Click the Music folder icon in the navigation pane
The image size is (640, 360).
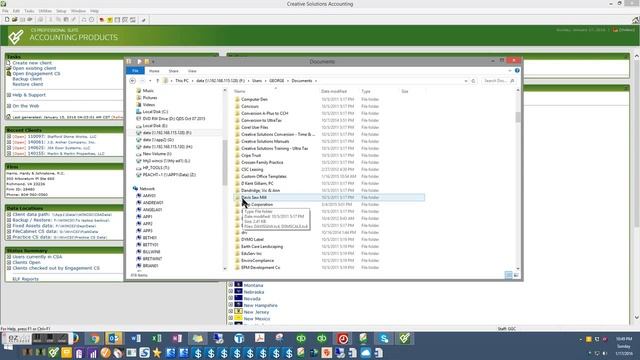pos(139,91)
